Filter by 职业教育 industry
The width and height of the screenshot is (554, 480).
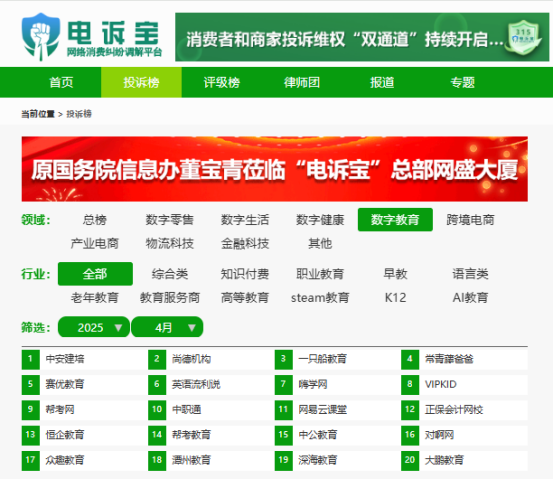point(320,274)
